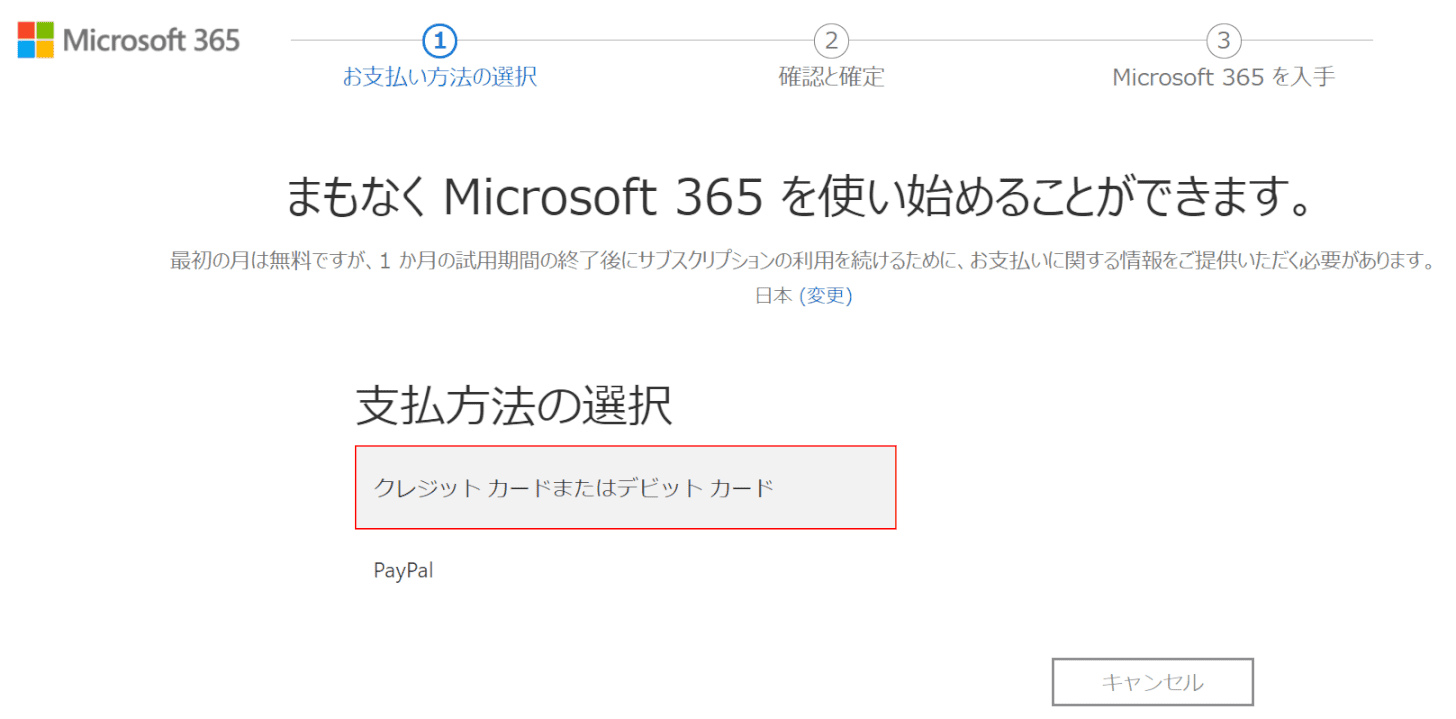Click the step 2 circle indicator
Viewport: 1456px width, 719px height.
point(831,41)
